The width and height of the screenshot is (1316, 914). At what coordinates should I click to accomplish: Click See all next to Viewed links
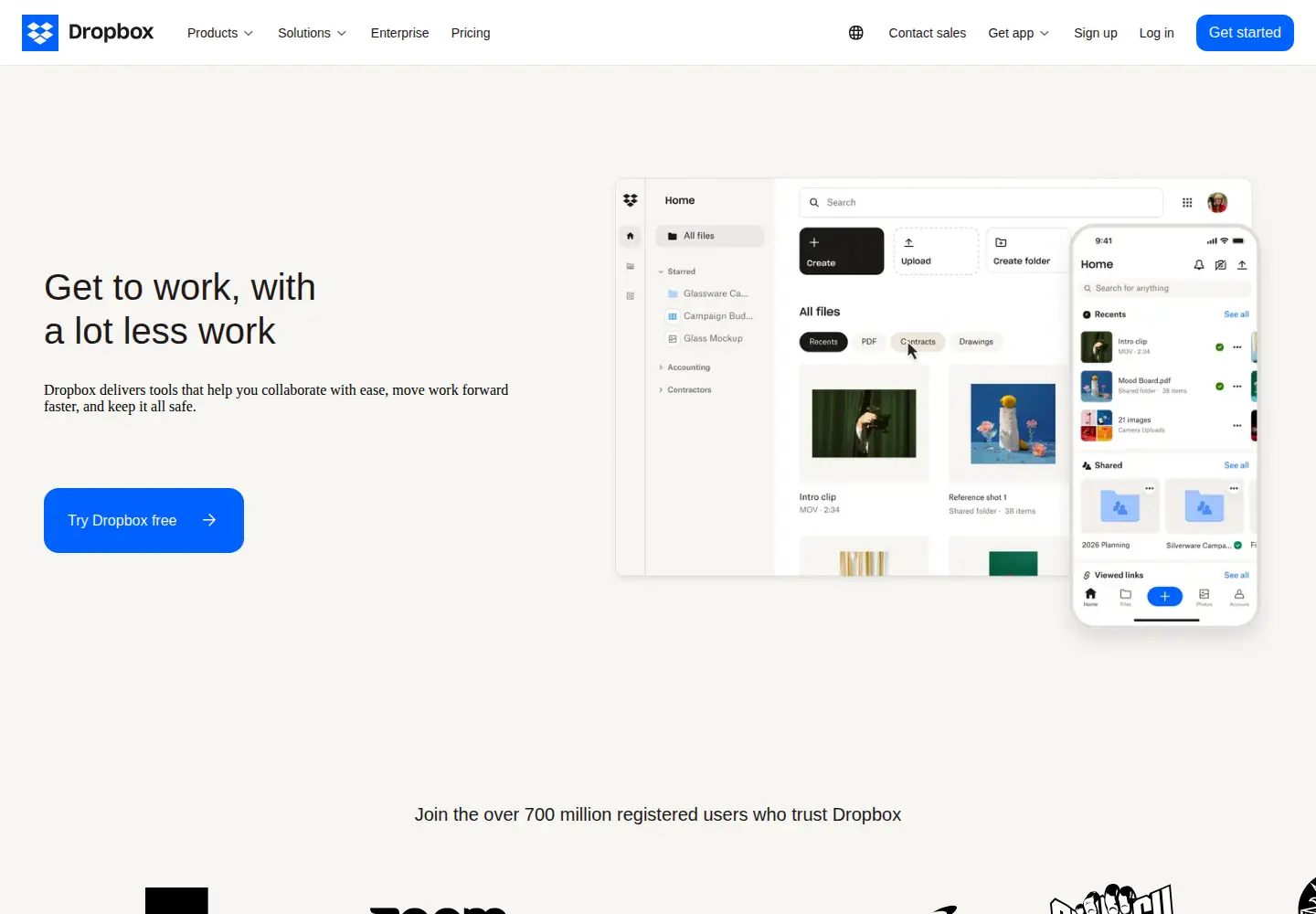(x=1236, y=576)
